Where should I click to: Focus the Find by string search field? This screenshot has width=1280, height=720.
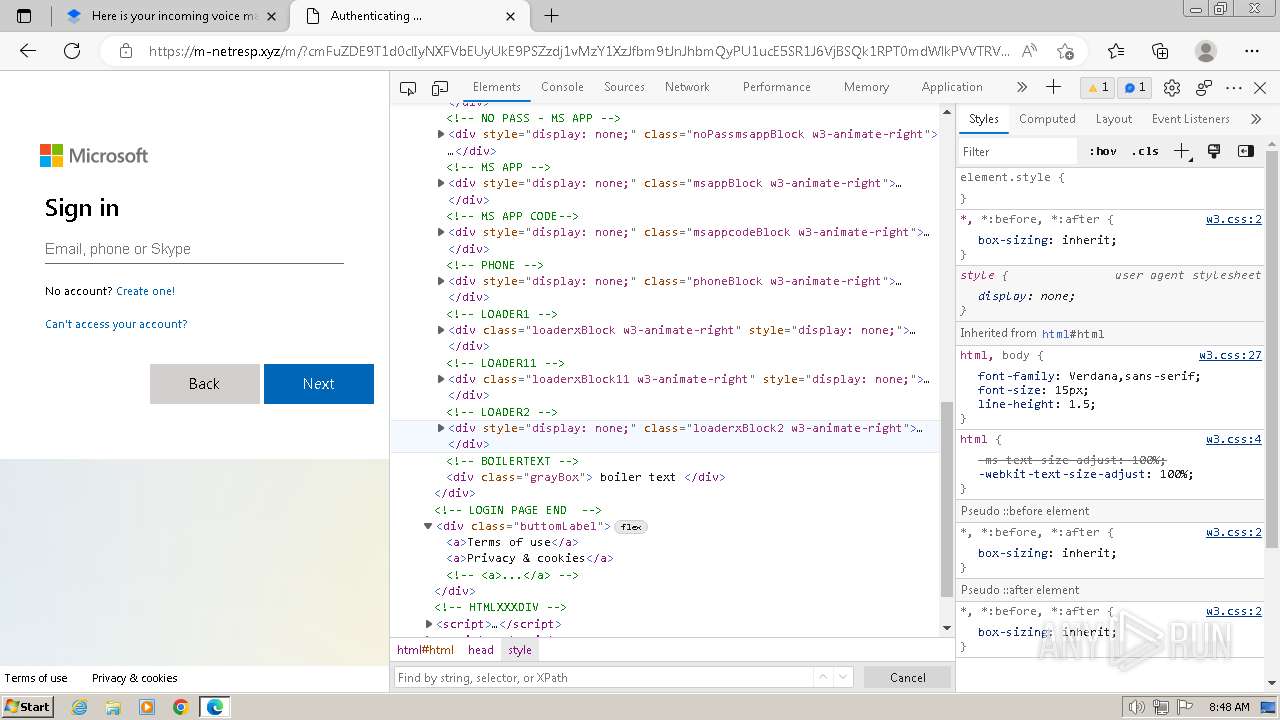pos(603,677)
